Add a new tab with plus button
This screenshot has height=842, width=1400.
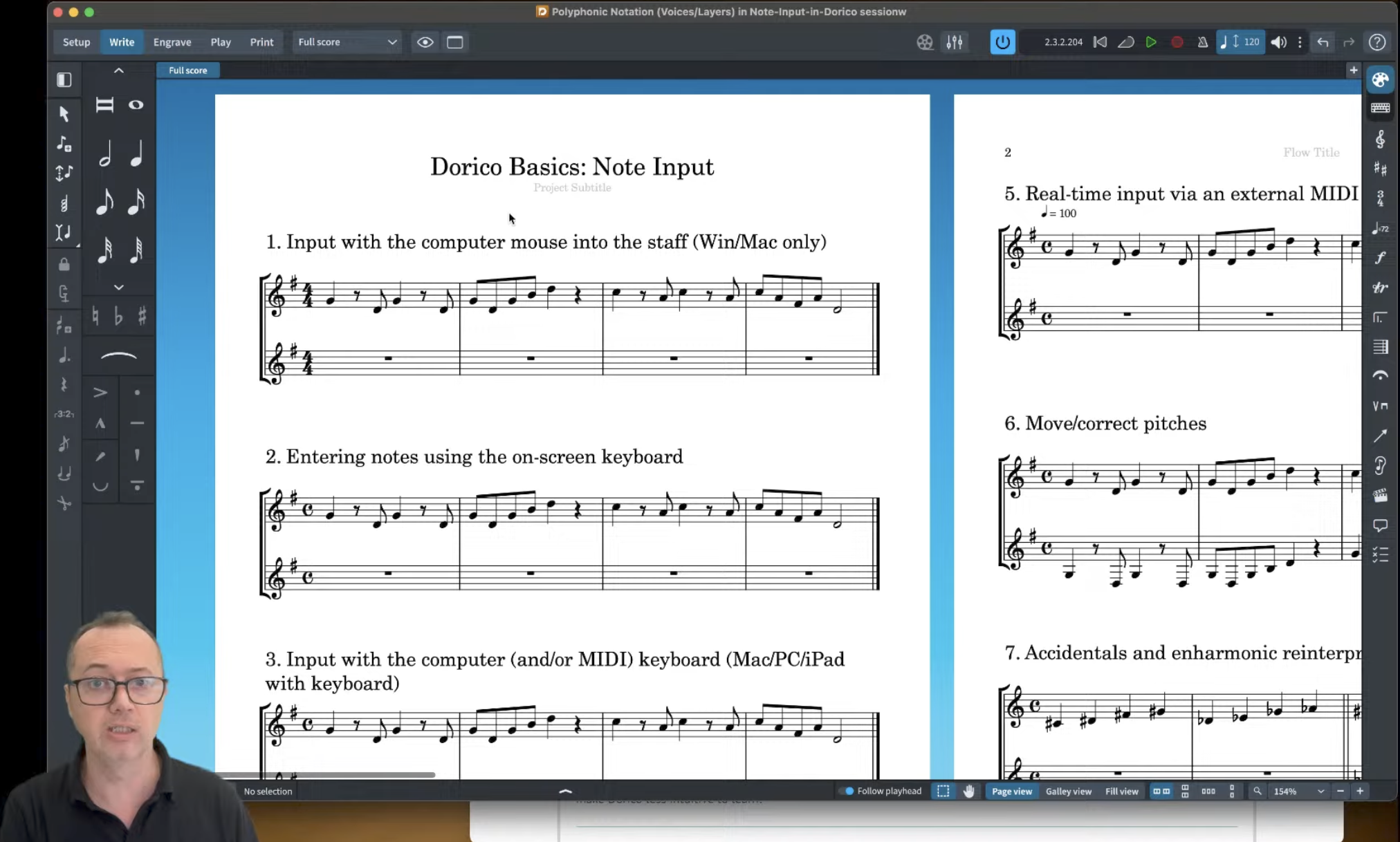click(x=1353, y=71)
